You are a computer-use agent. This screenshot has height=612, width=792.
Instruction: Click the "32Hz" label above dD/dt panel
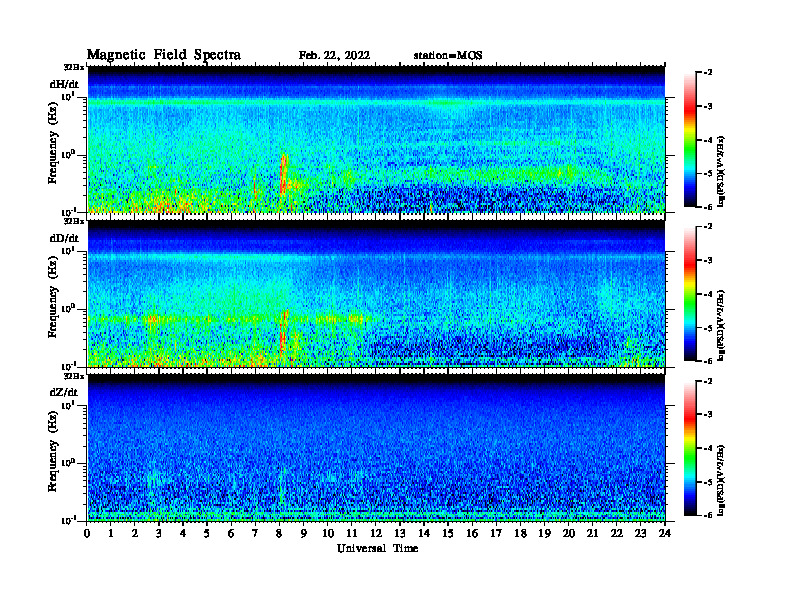(x=74, y=221)
